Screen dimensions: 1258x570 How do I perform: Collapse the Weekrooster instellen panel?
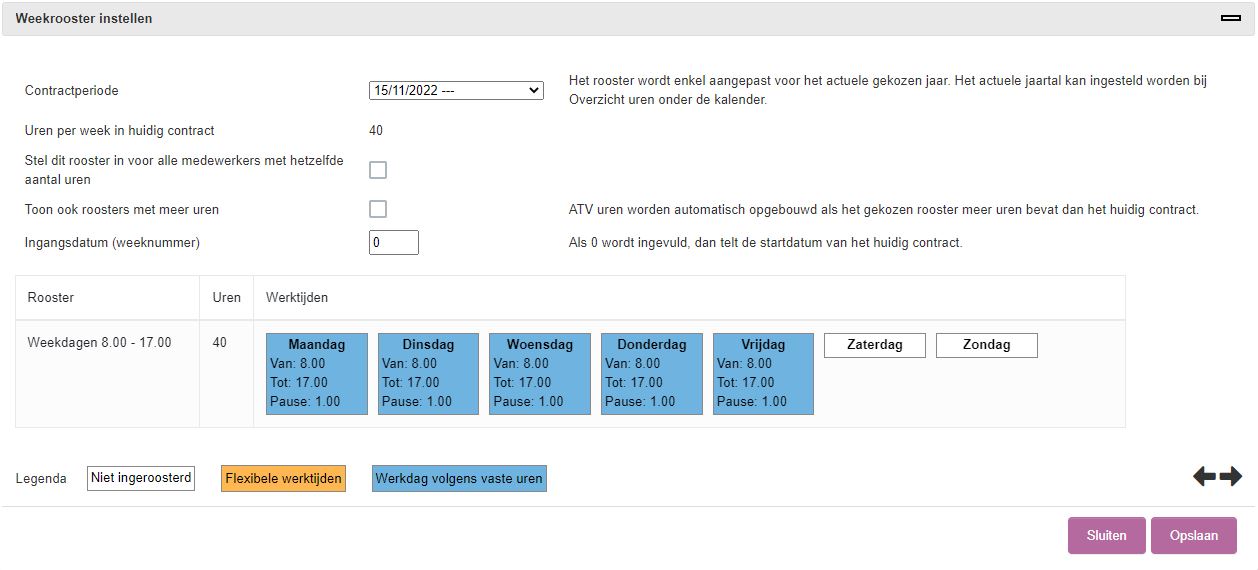click(1230, 18)
